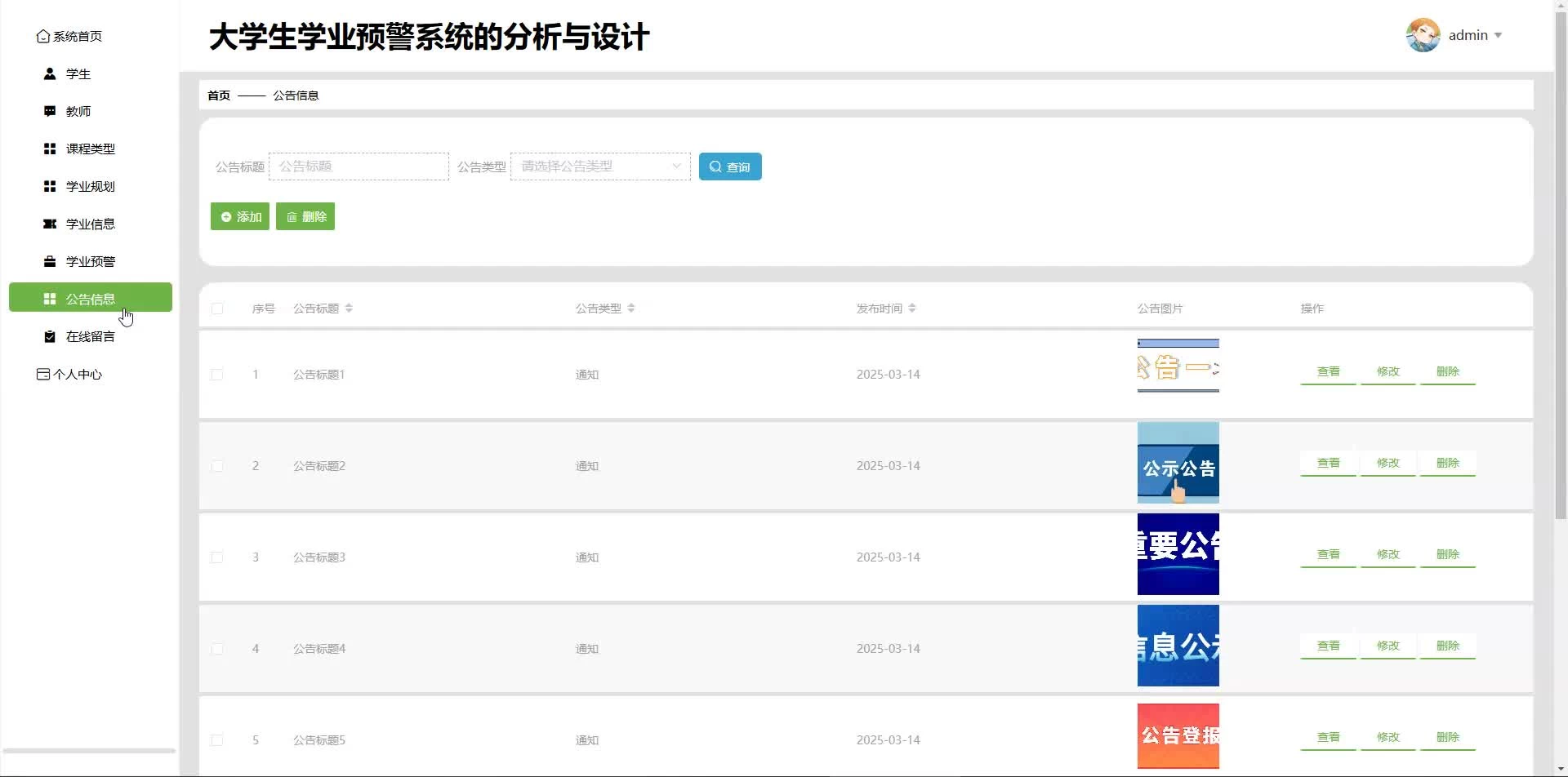Expand the admin user menu arrow
The width and height of the screenshot is (1568, 777).
click(x=1498, y=36)
